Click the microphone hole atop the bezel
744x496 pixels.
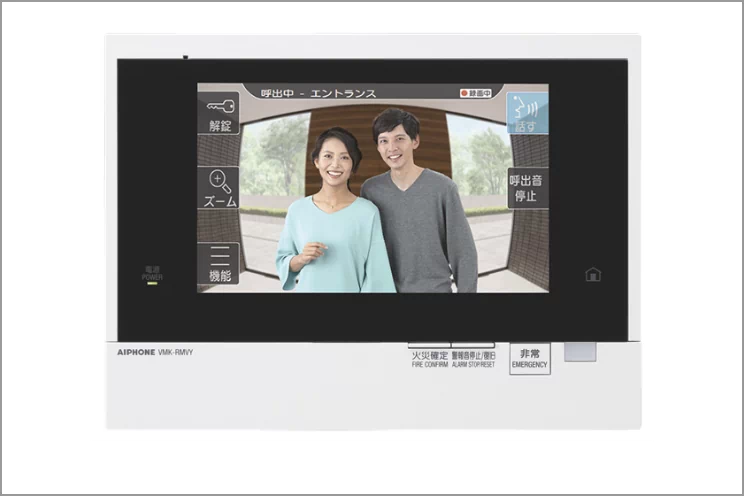coord(186,57)
